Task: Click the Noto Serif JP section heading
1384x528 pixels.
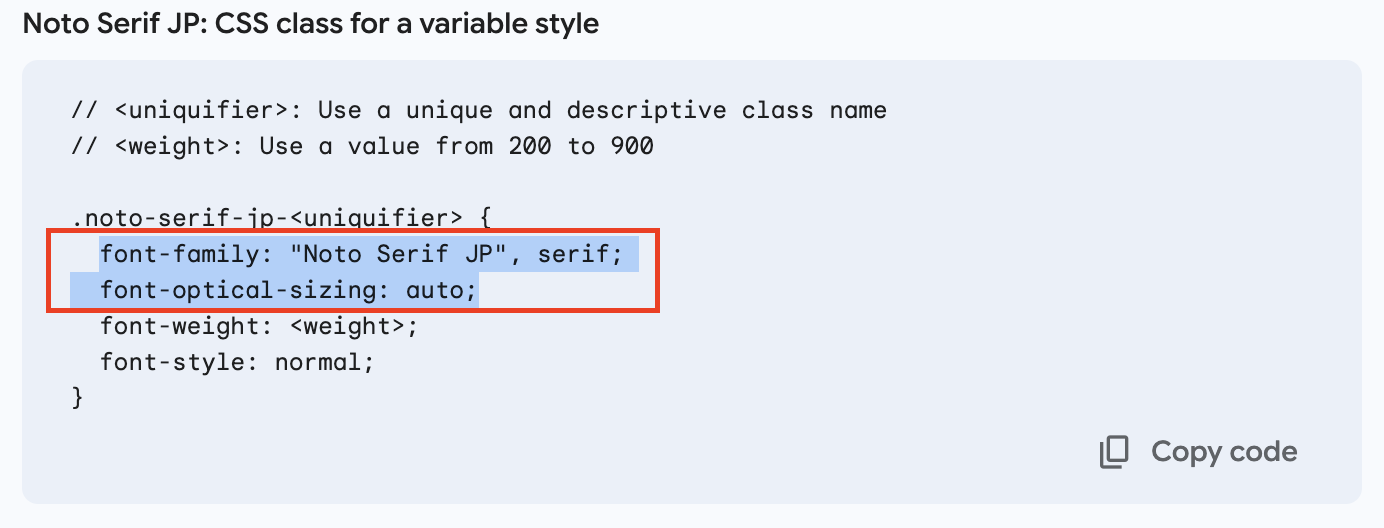Action: tap(311, 24)
